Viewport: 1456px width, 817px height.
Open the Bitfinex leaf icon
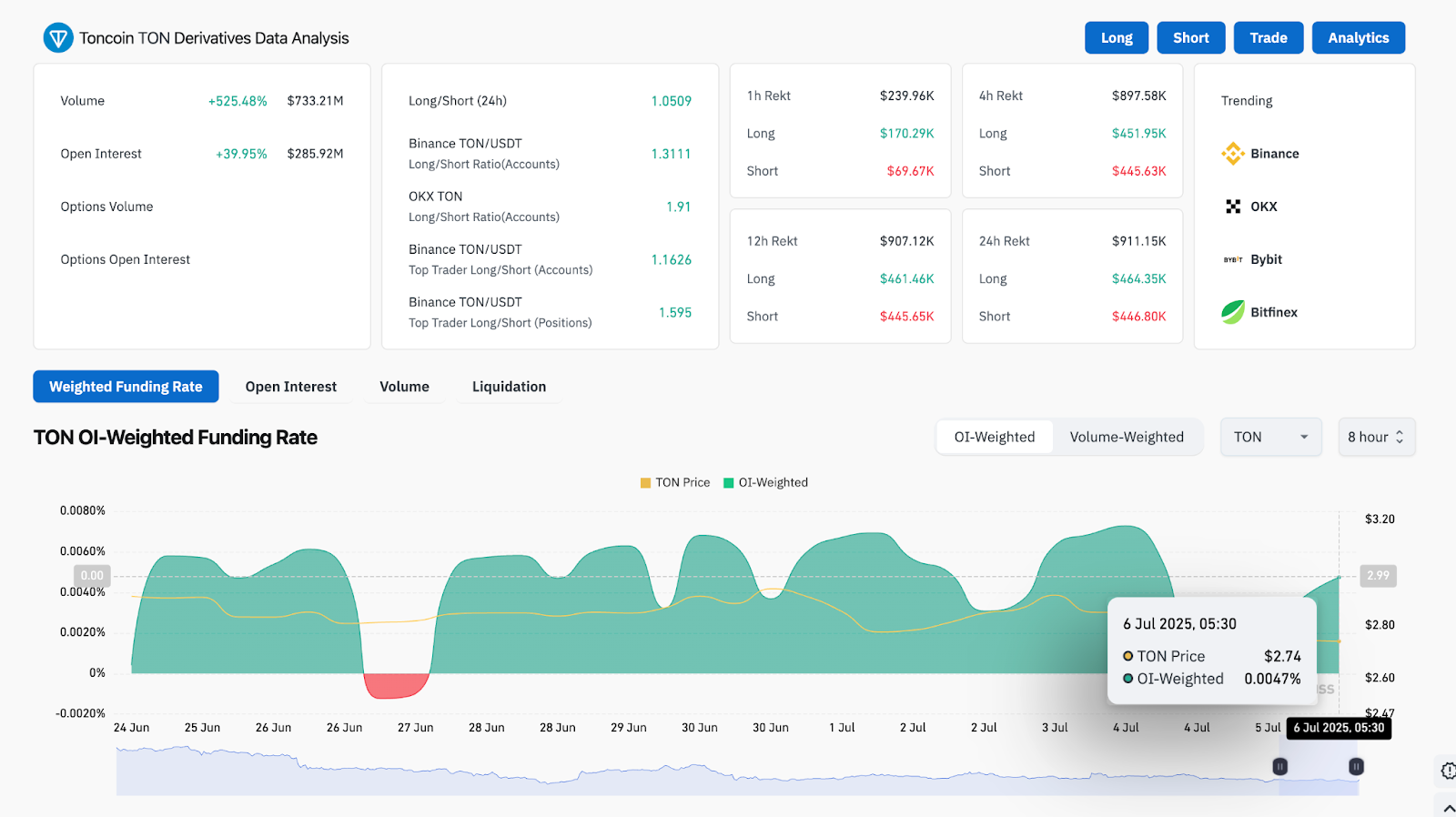(x=1233, y=312)
